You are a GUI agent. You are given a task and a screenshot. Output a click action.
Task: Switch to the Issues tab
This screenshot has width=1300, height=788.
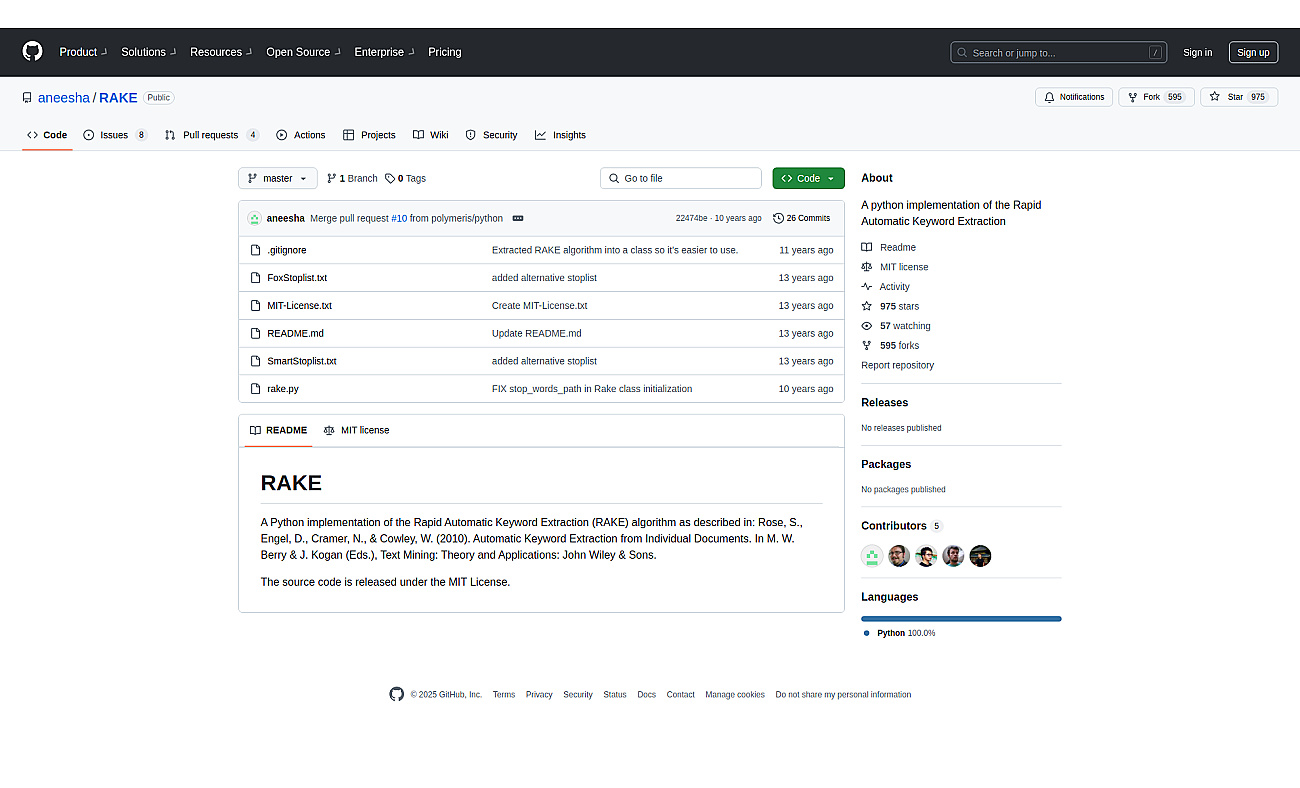click(115, 135)
